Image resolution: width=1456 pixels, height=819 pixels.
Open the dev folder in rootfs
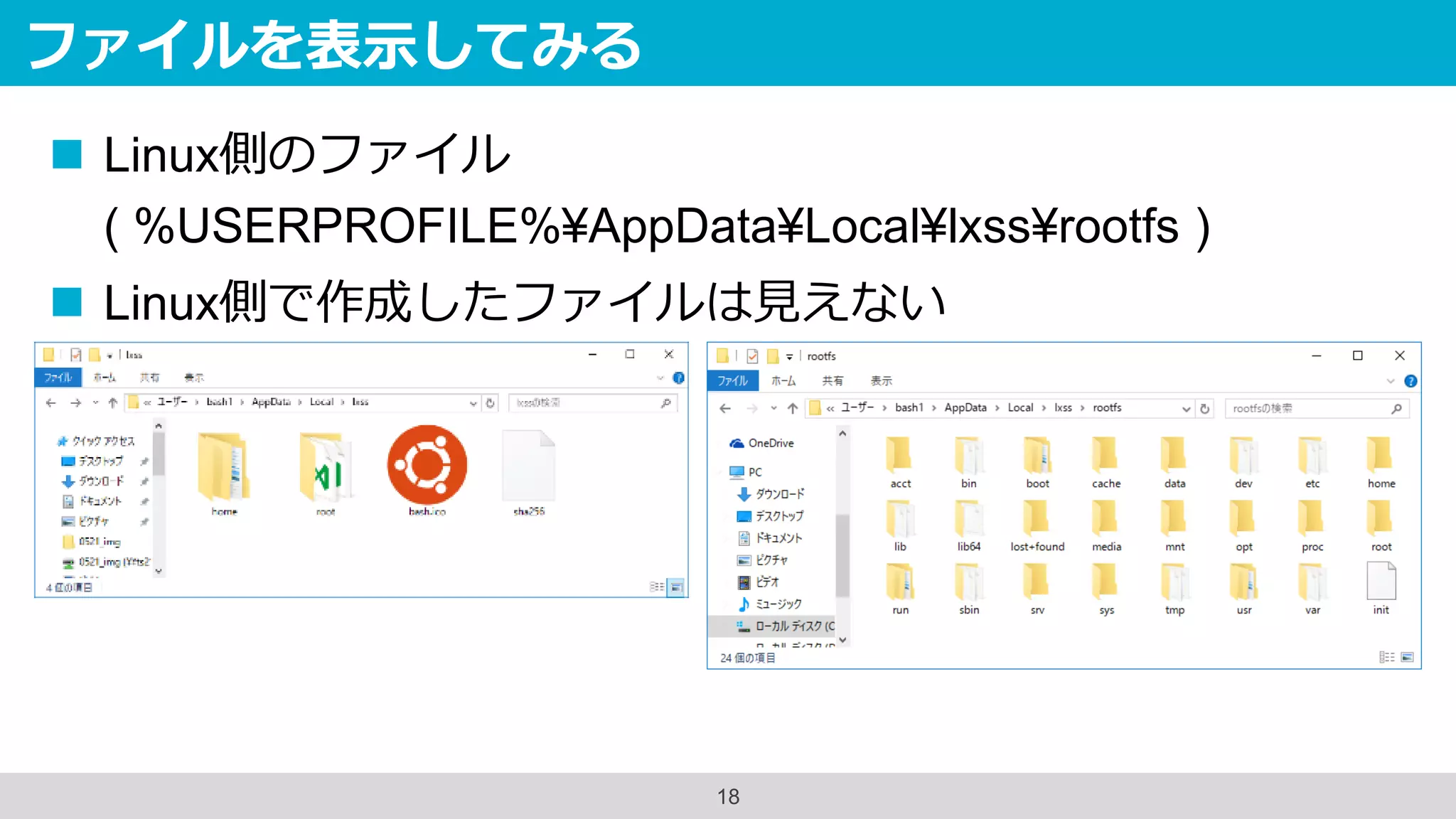click(1243, 462)
